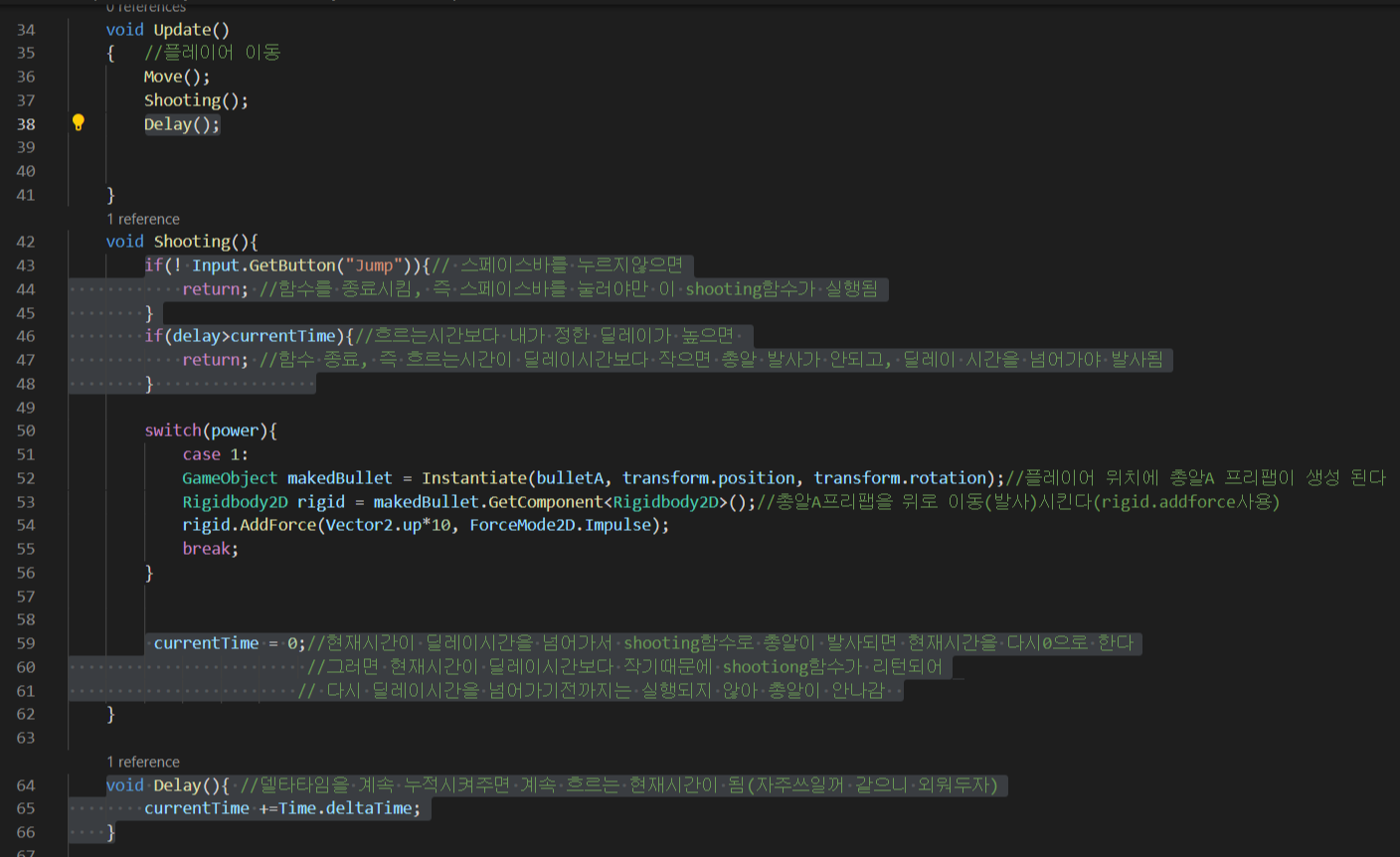
Task: Click line number 66 in the gutter
Action: (x=26, y=832)
